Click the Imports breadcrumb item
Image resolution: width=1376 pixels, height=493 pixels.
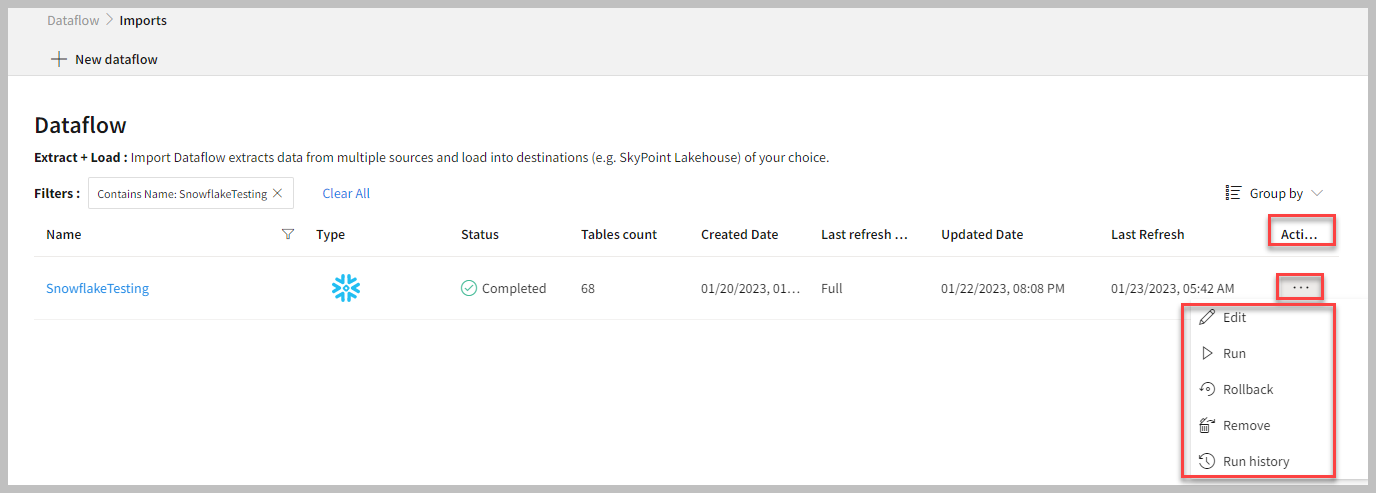(x=143, y=20)
